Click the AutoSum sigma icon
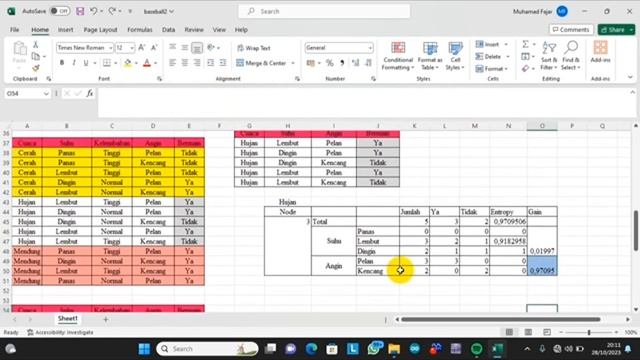The height and width of the screenshot is (360, 640). pos(526,44)
